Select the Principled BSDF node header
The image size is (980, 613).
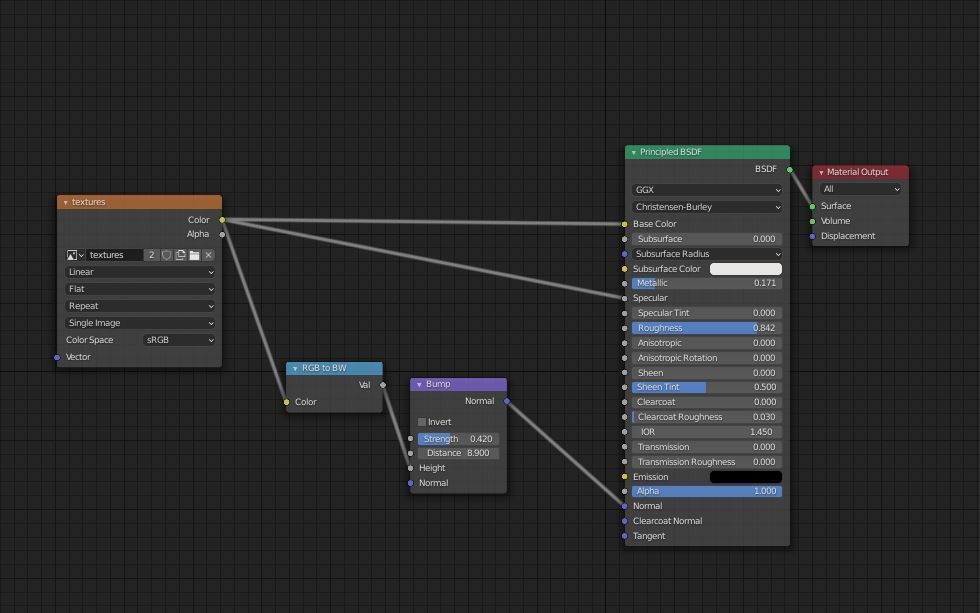tap(708, 152)
